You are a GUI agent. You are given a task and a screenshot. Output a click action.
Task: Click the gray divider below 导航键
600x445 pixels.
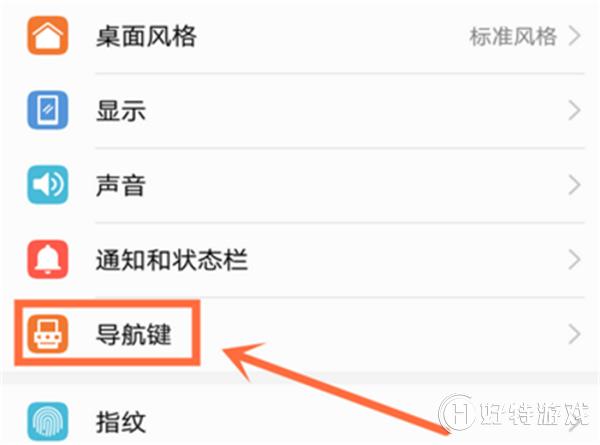pyautogui.click(x=300, y=378)
